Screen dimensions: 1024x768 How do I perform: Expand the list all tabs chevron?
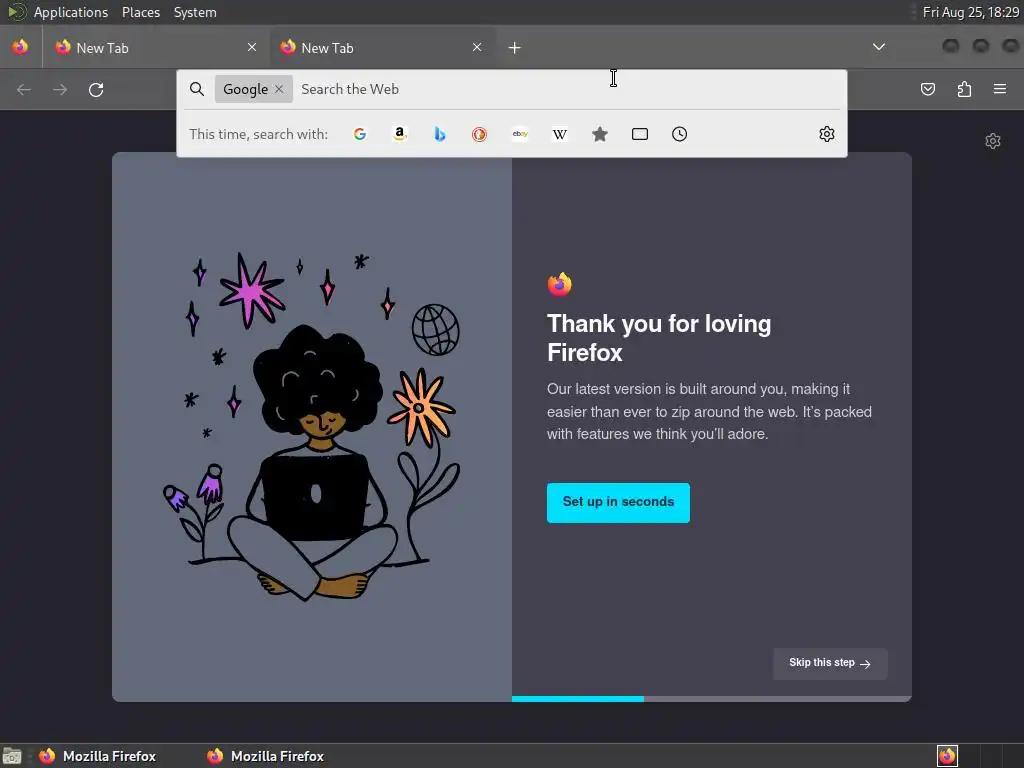click(879, 47)
